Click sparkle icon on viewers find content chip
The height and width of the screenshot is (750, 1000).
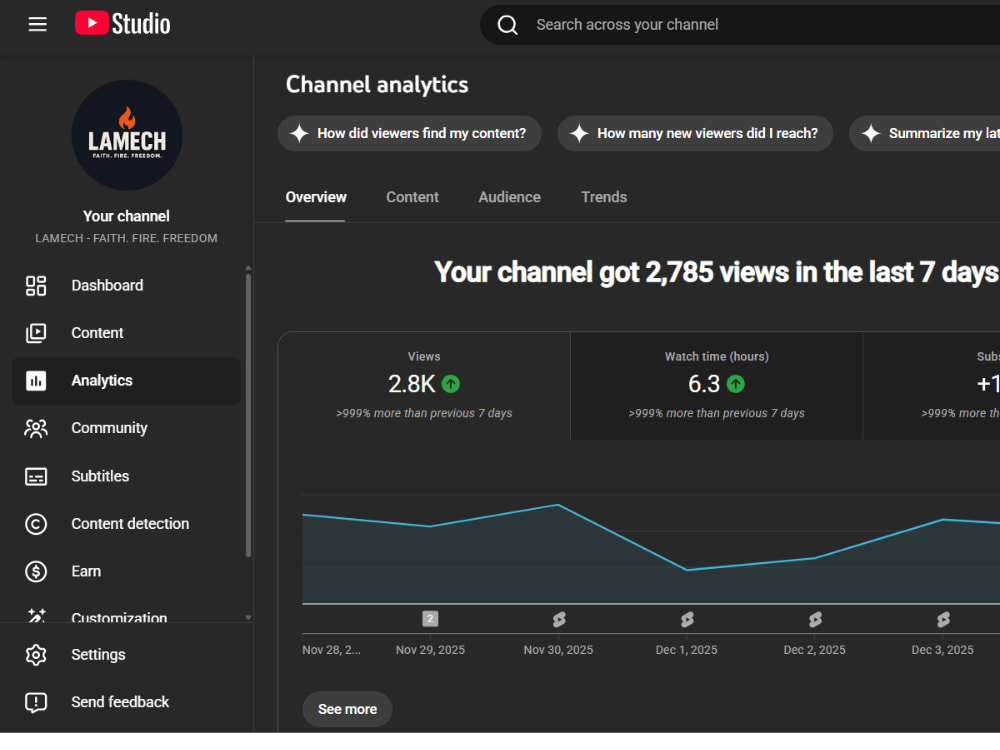299,133
